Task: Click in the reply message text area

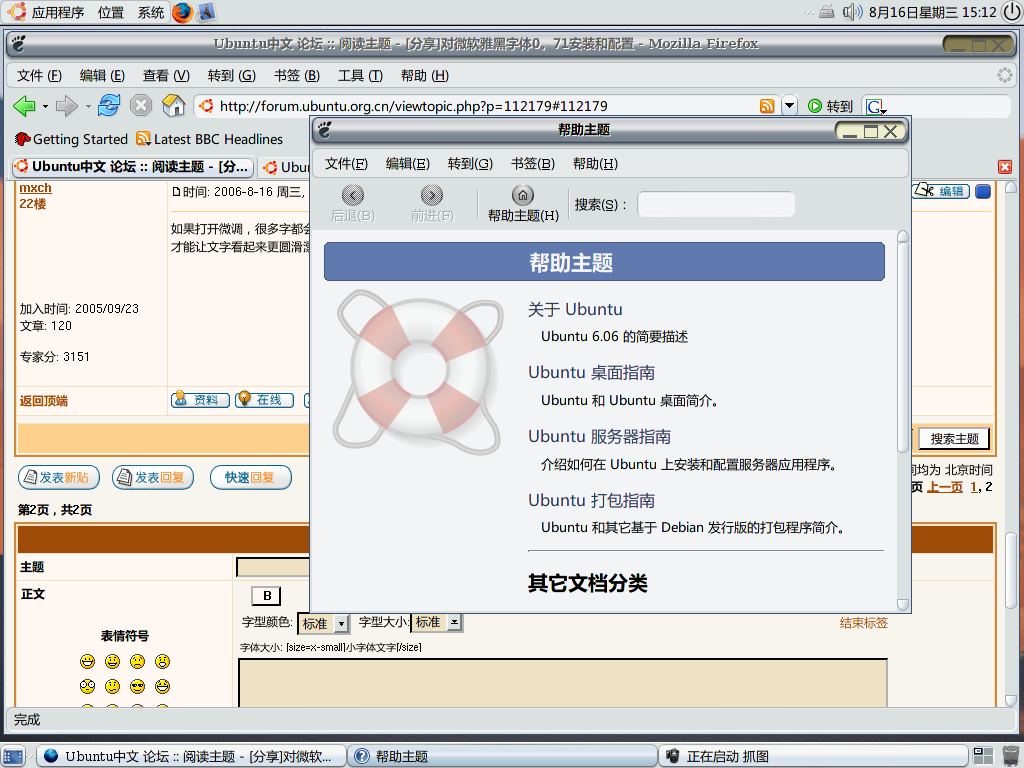Action: [563, 683]
